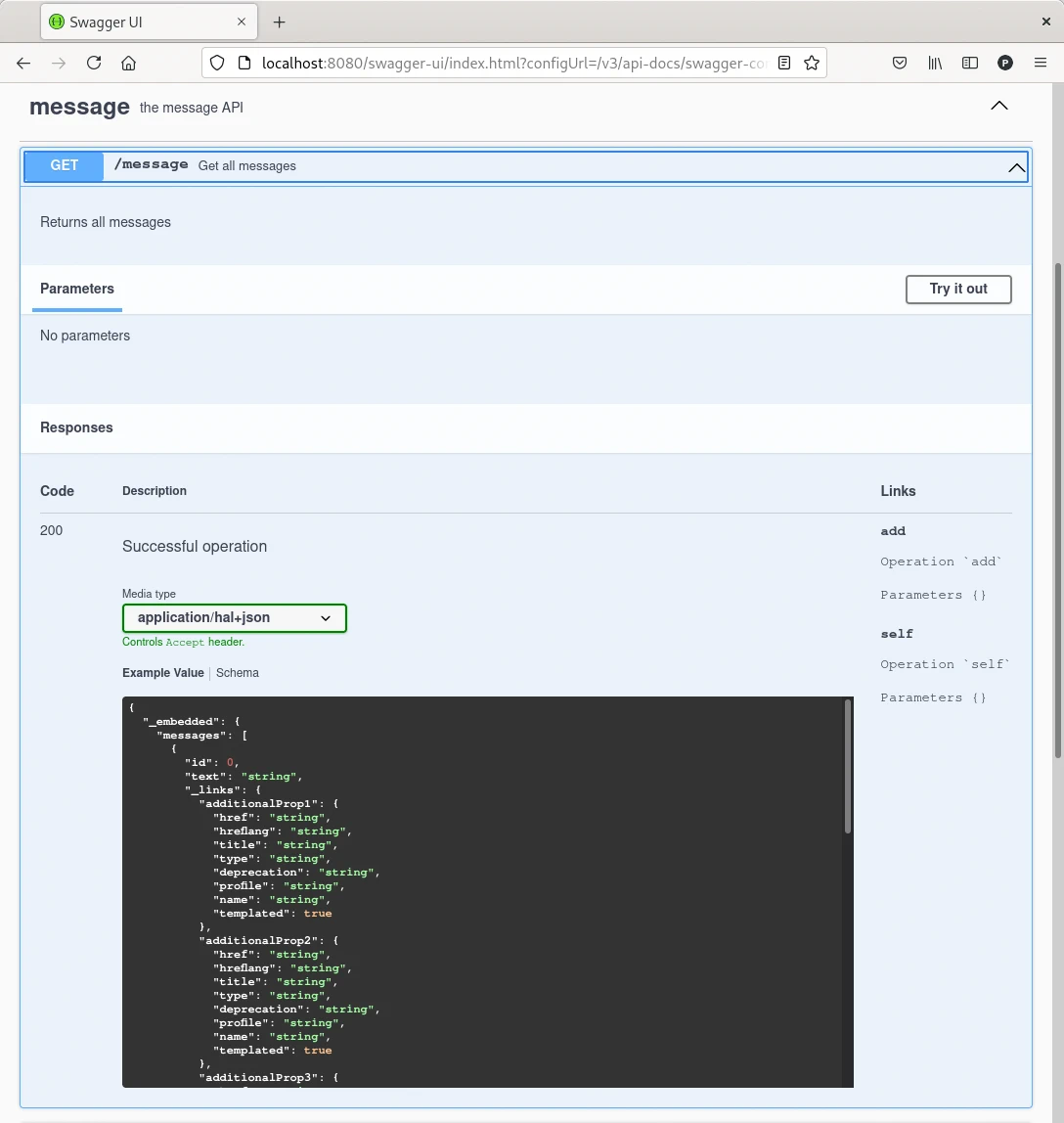Click the example JSON code scrollbar

[848, 767]
